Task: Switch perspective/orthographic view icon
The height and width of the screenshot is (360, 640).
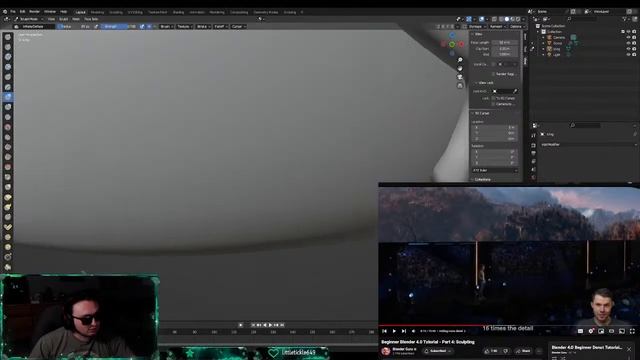Action: [460, 86]
